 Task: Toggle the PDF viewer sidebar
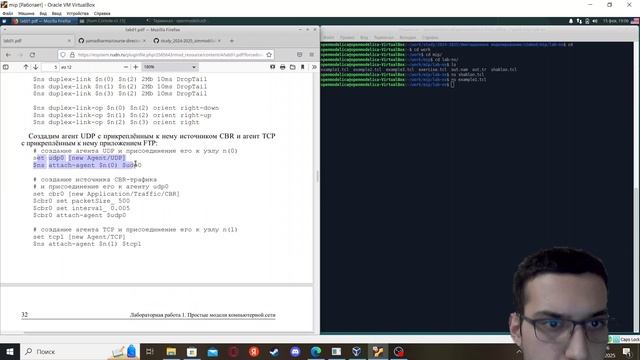click(x=6, y=67)
